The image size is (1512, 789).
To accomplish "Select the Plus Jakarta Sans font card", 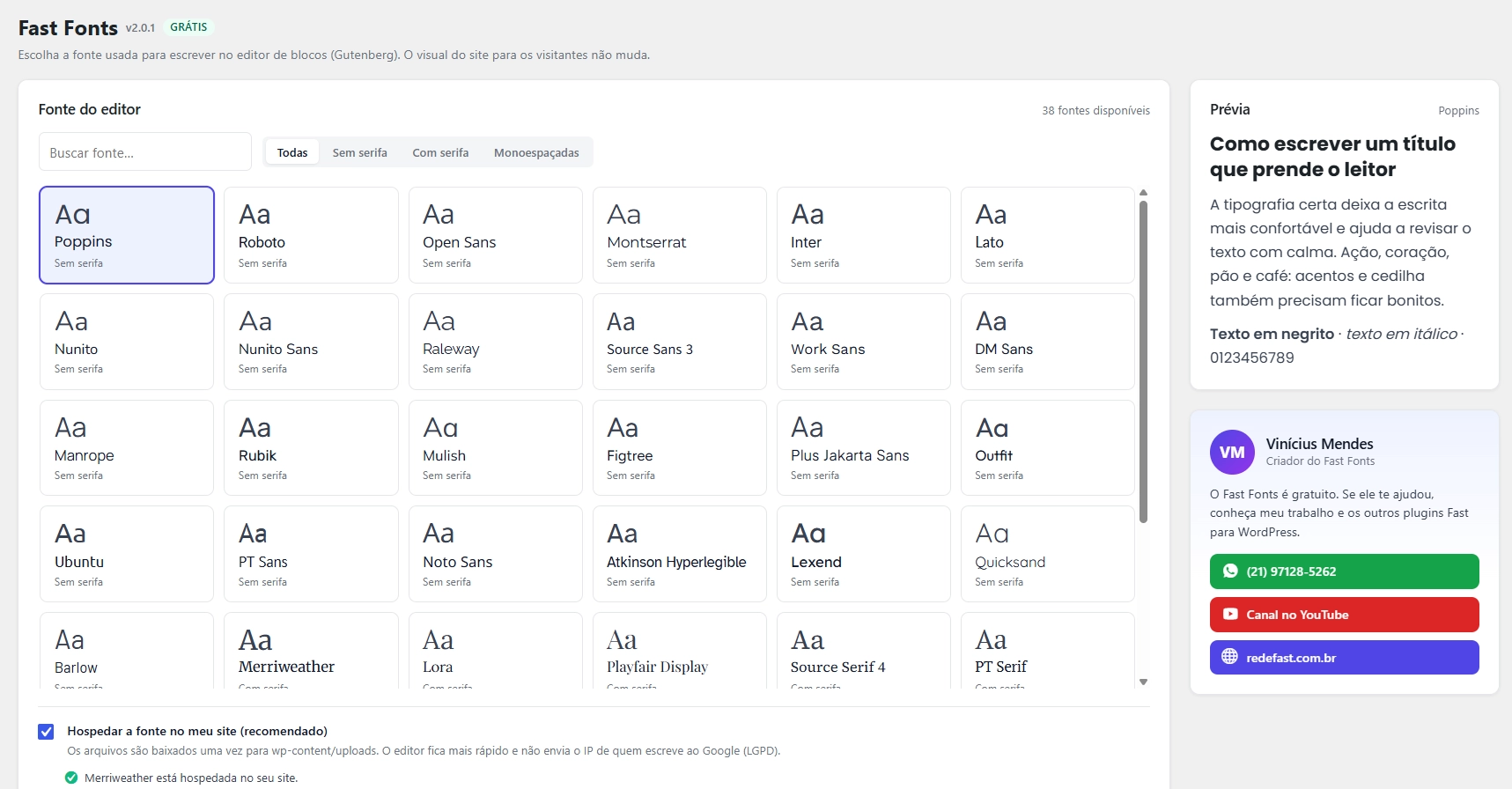I will (863, 448).
